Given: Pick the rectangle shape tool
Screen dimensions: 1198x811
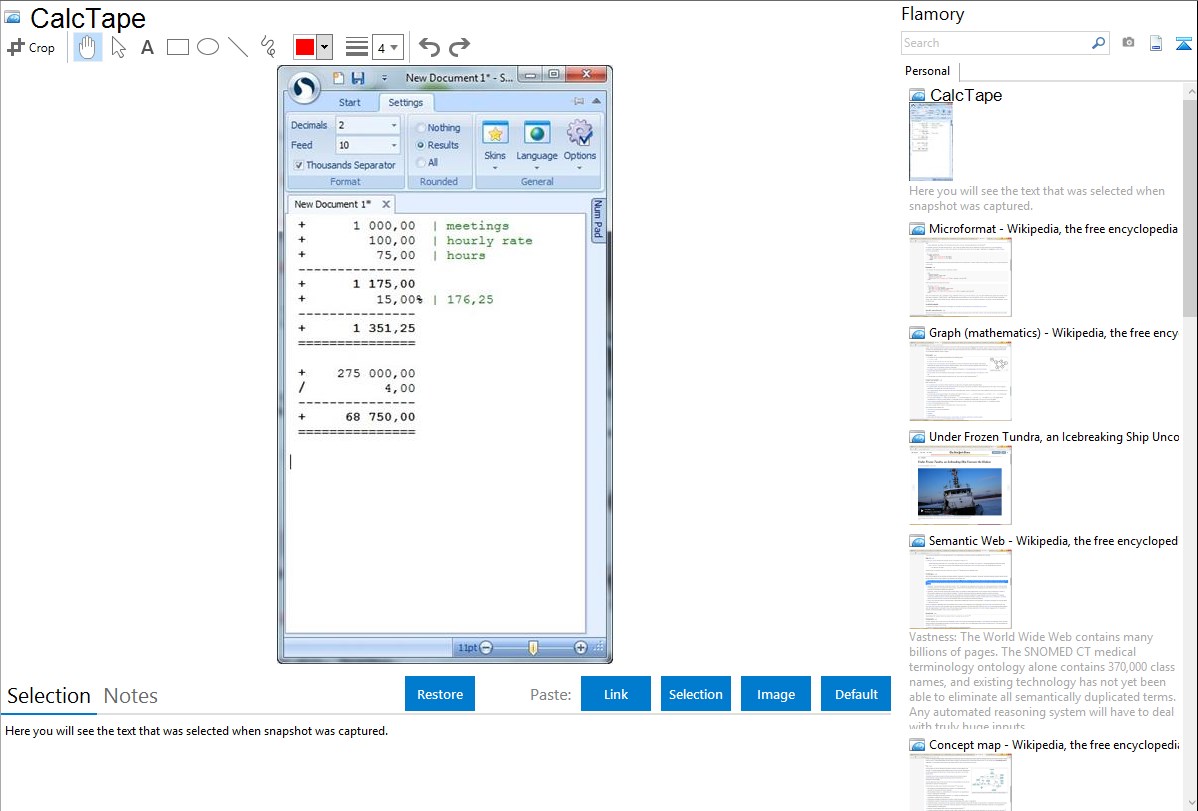Looking at the screenshot, I should [x=178, y=47].
